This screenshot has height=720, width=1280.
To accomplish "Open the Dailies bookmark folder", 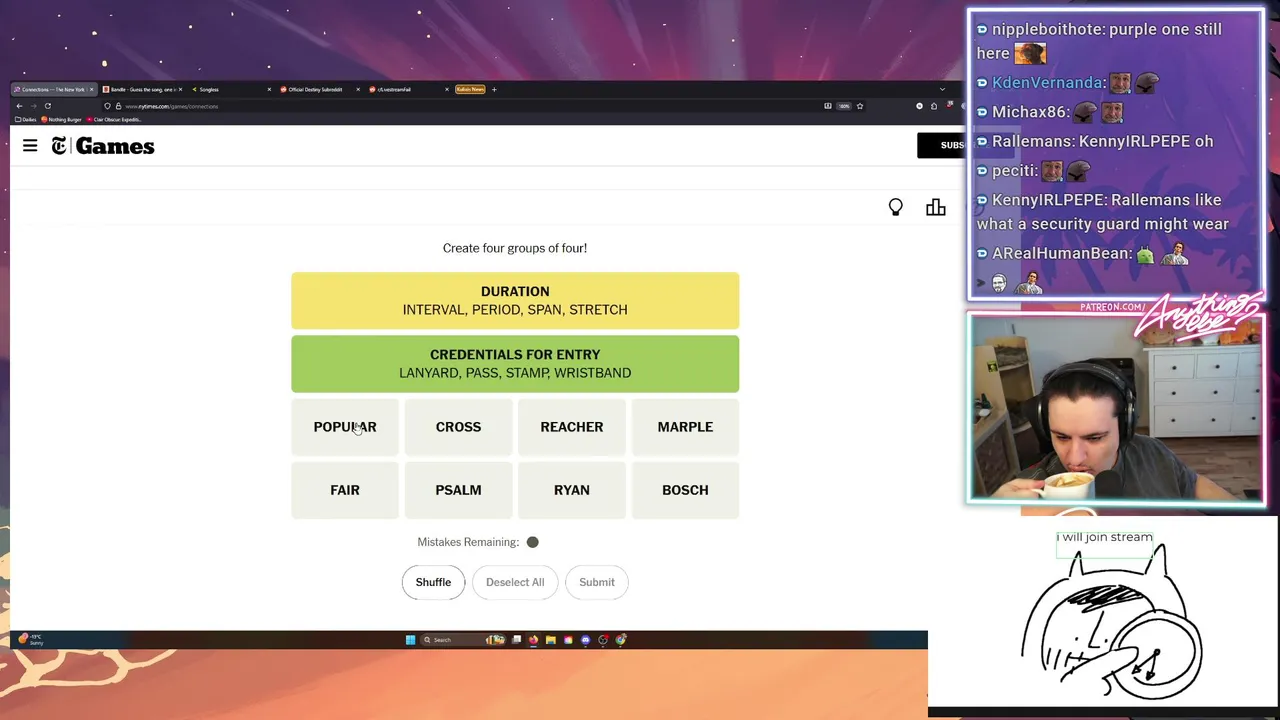I will [x=26, y=119].
